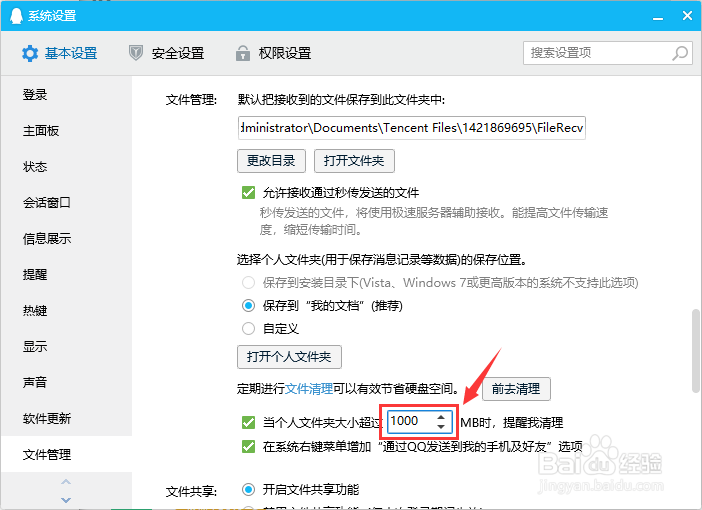The width and height of the screenshot is (702, 510).
Task: Click the 文件共享: section label
Action: [x=191, y=492]
